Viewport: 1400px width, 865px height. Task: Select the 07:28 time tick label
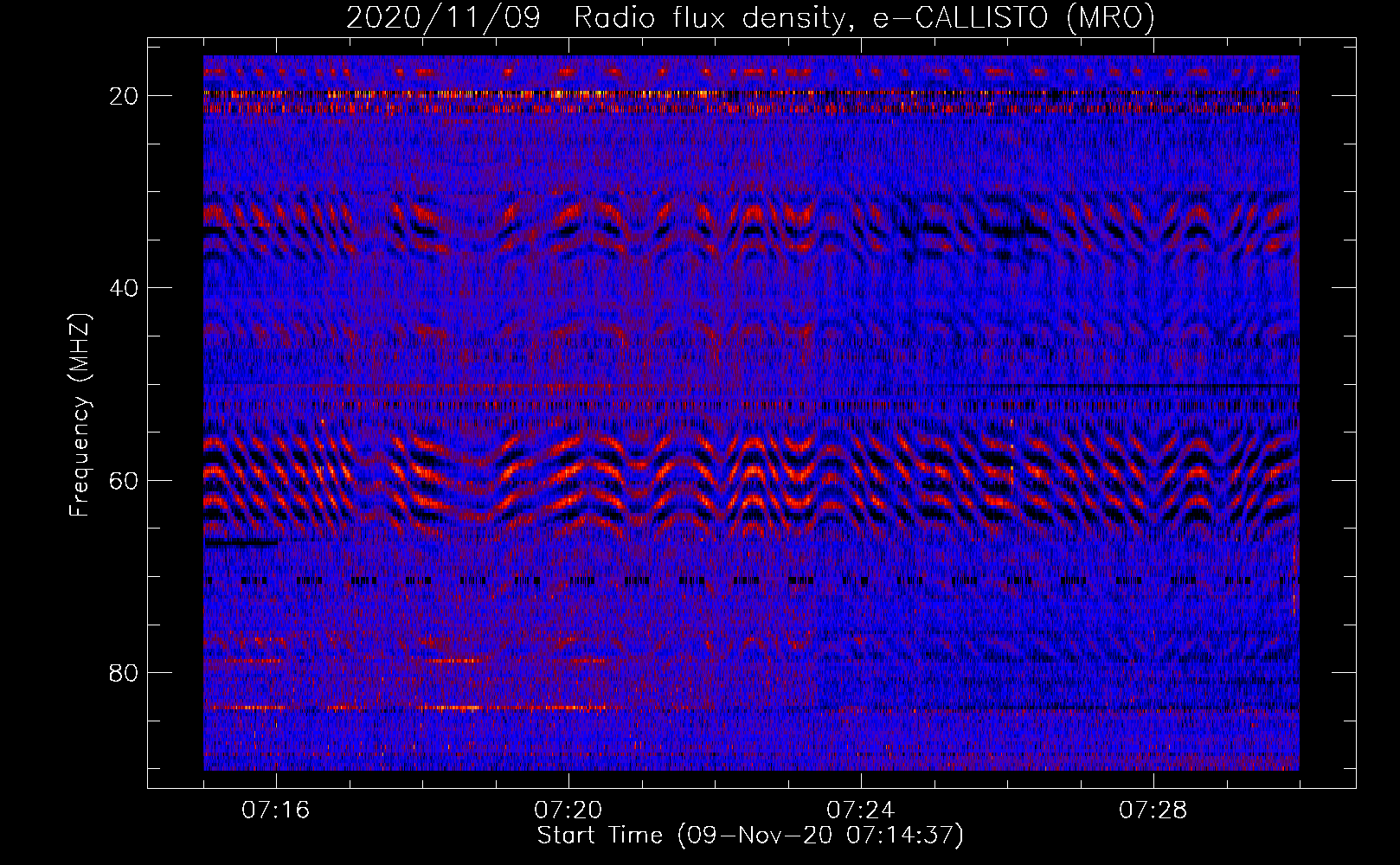tap(1153, 811)
